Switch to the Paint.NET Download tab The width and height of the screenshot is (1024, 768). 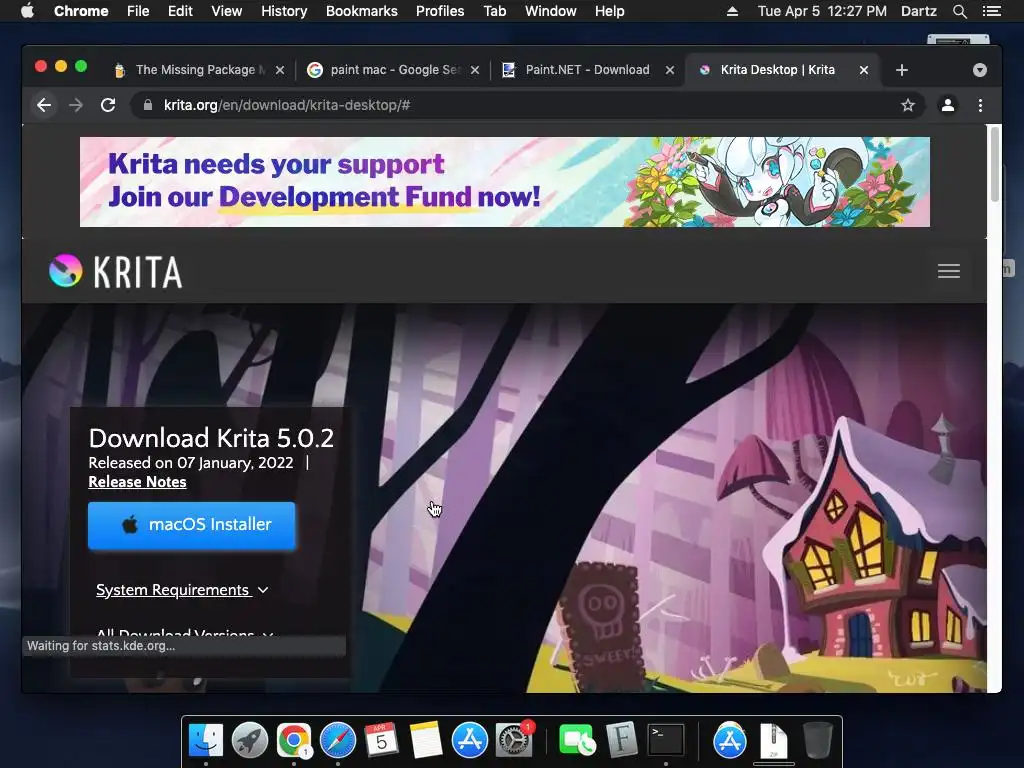586,70
